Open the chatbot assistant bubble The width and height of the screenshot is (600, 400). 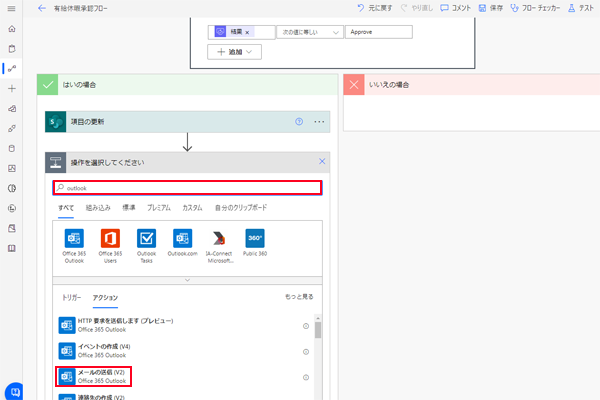15,392
